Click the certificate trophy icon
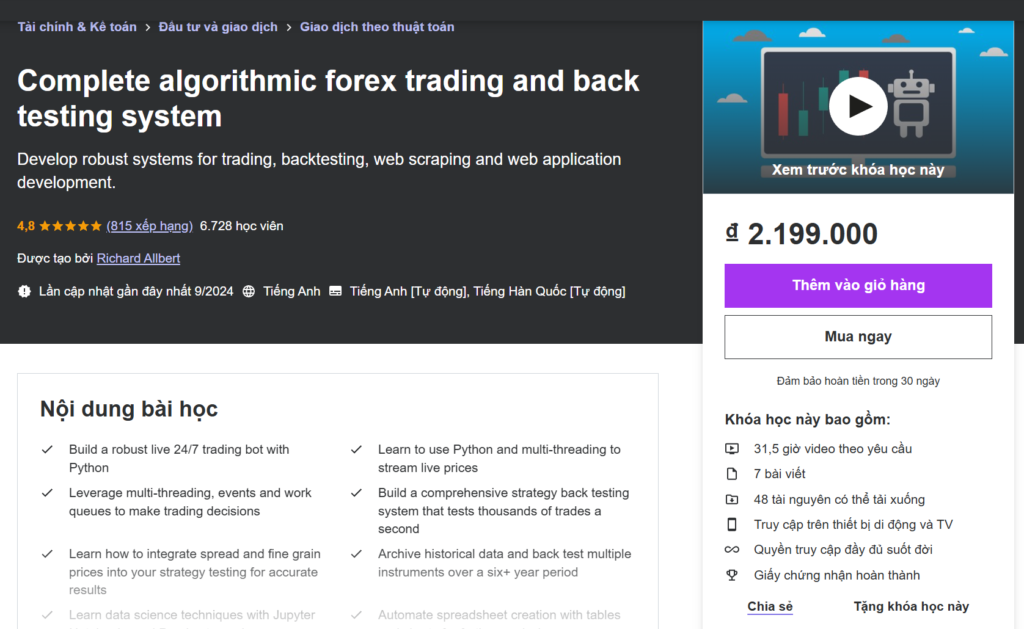Image resolution: width=1024 pixels, height=629 pixels. coord(732,575)
